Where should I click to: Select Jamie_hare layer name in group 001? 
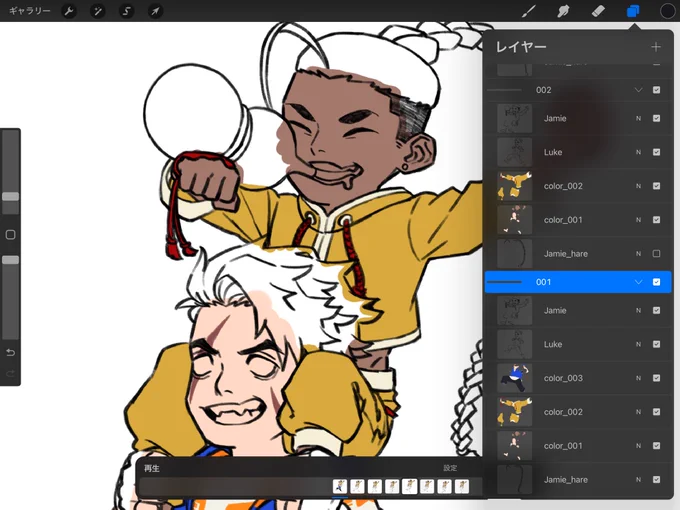point(566,479)
